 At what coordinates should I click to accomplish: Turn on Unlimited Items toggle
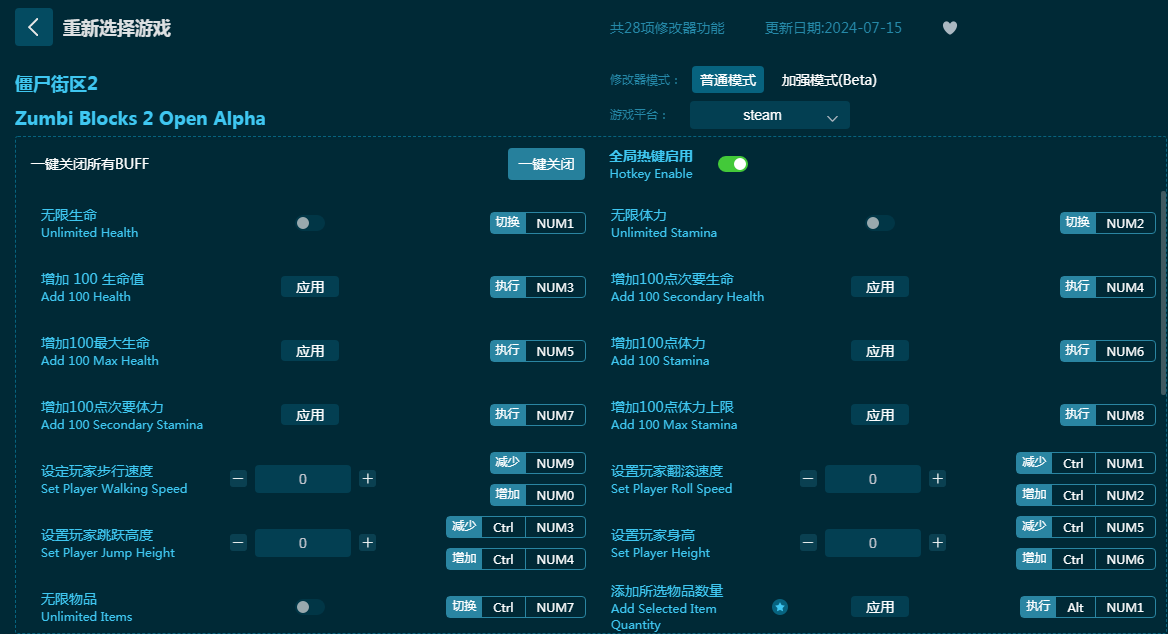pos(309,607)
